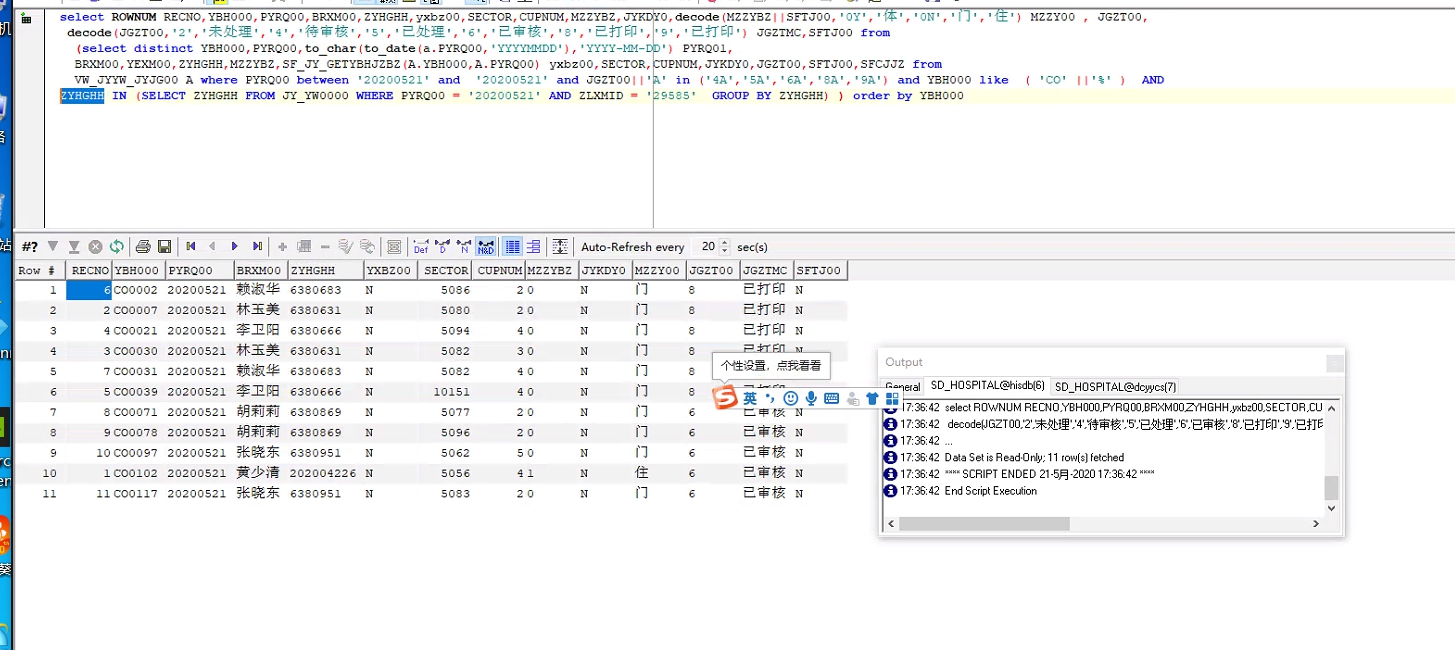The image size is (1455, 650).
Task: Click the filter funnel icon in grid toolbar
Action: click(53, 247)
